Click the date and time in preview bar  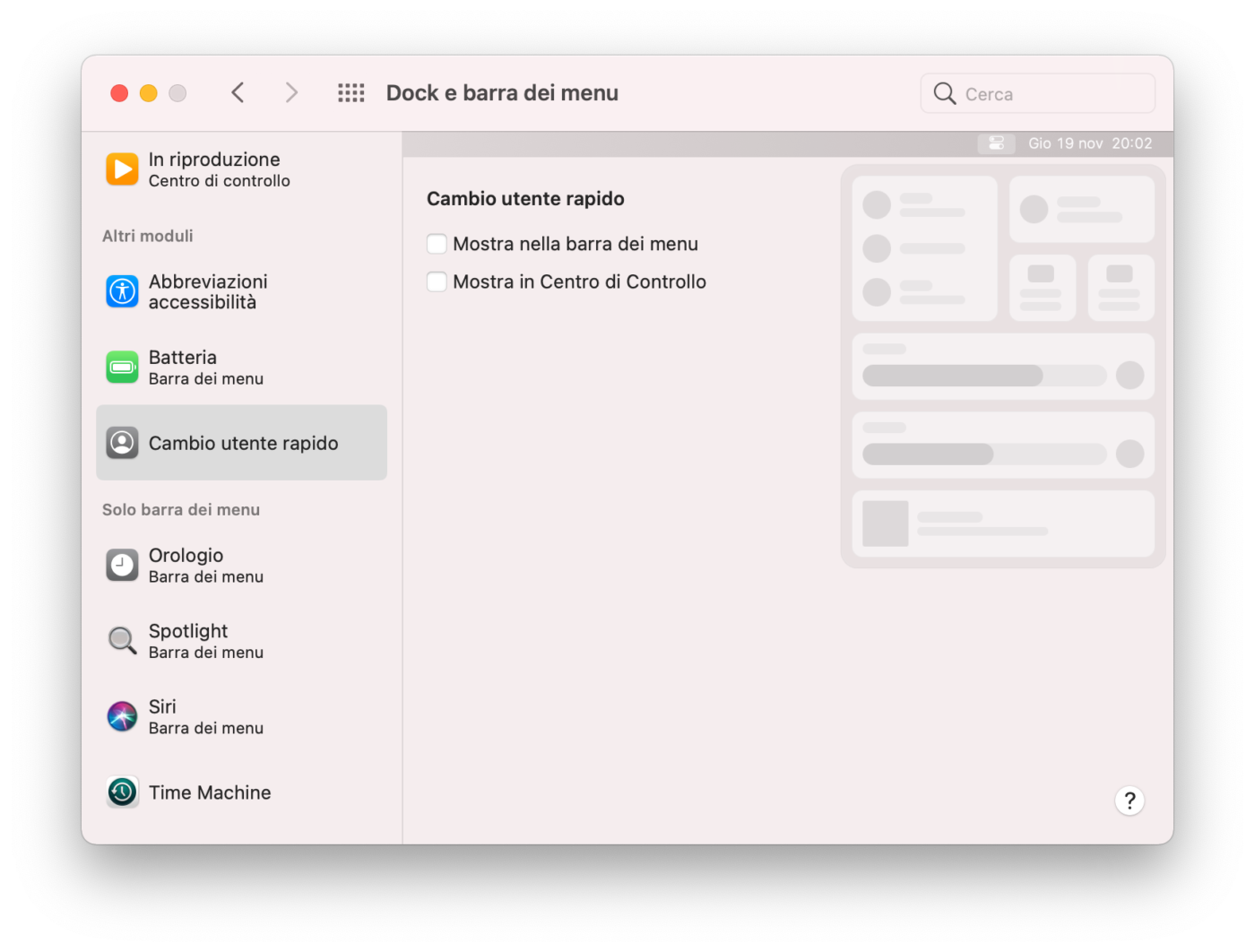(x=1090, y=143)
